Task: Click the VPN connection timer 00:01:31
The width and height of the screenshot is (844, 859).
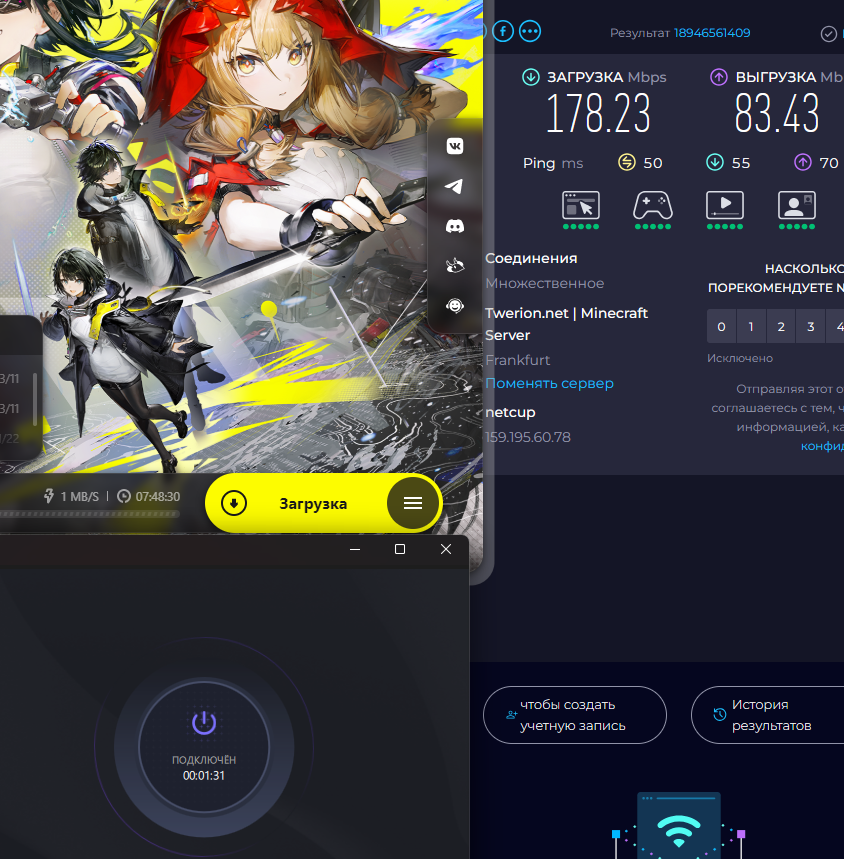Action: (204, 775)
